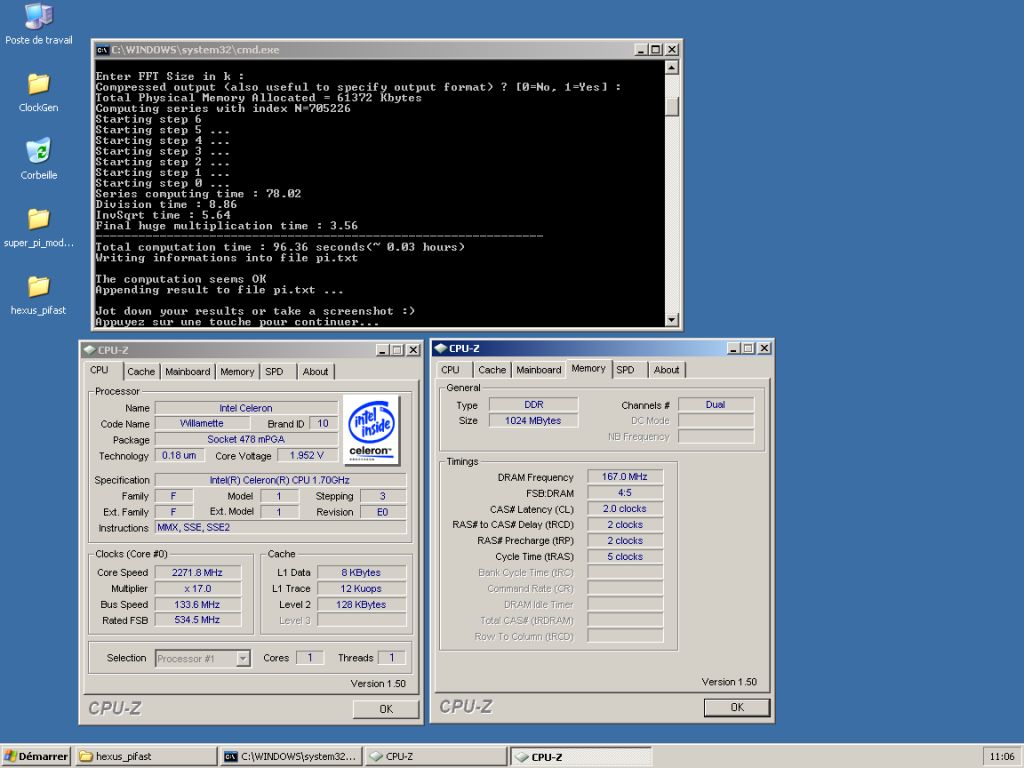This screenshot has width=1024, height=768.
Task: Open Cache tab in left CPU-Z window
Action: tap(141, 372)
